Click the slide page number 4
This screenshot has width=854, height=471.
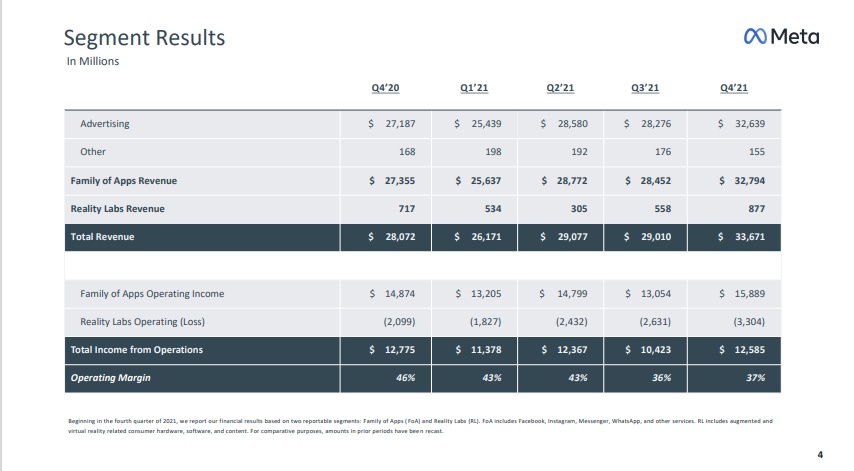(819, 456)
